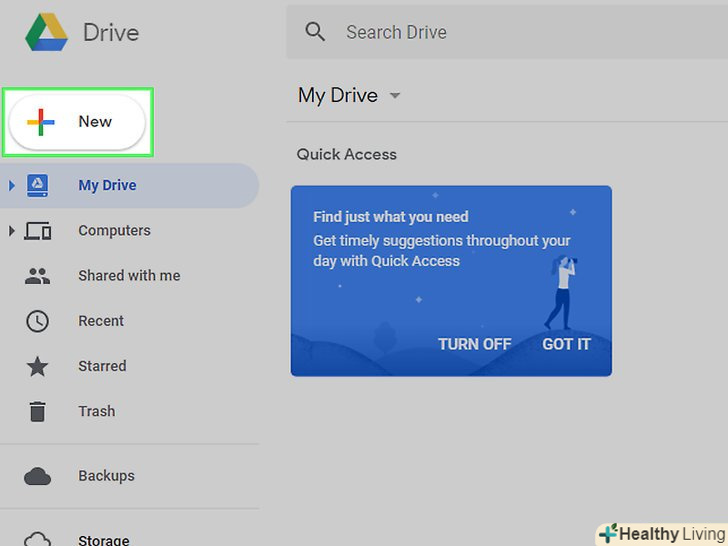Image resolution: width=728 pixels, height=546 pixels.
Task: Click TURN OFF on Quick Access card
Action: click(474, 344)
